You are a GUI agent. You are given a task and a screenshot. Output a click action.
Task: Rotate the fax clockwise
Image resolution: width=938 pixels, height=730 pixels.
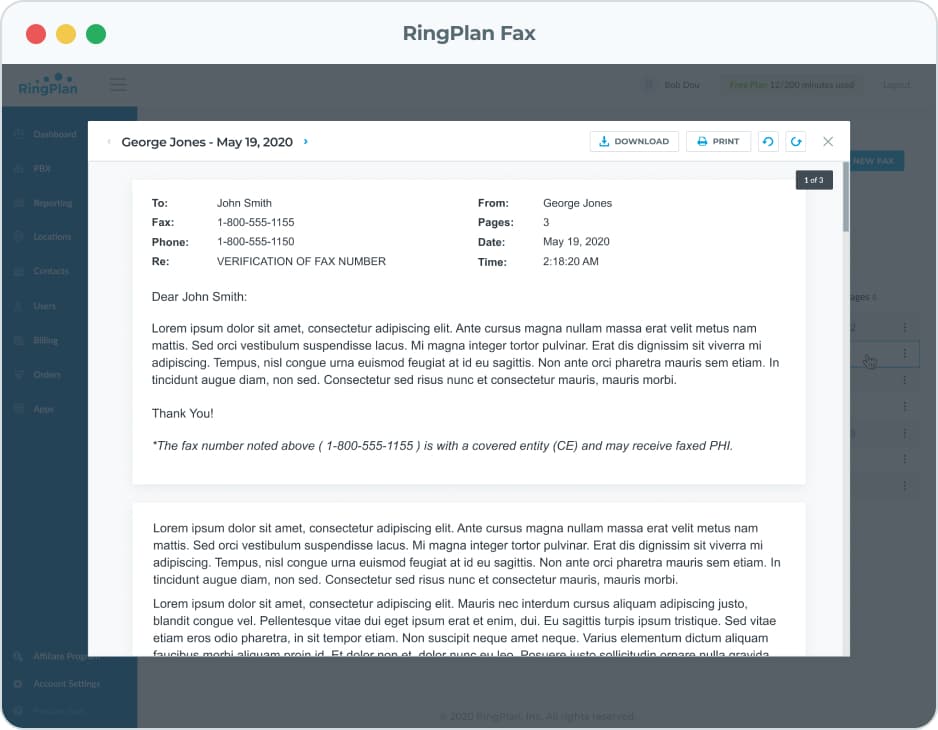click(796, 141)
